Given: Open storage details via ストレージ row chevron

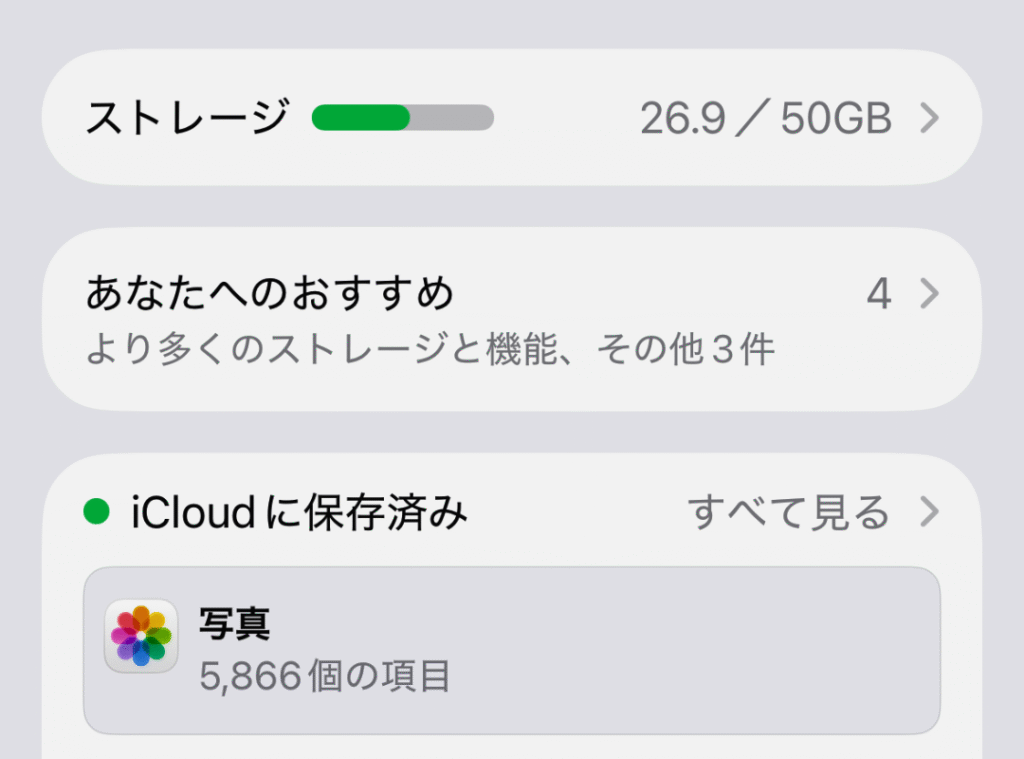Looking at the screenshot, I should 930,119.
